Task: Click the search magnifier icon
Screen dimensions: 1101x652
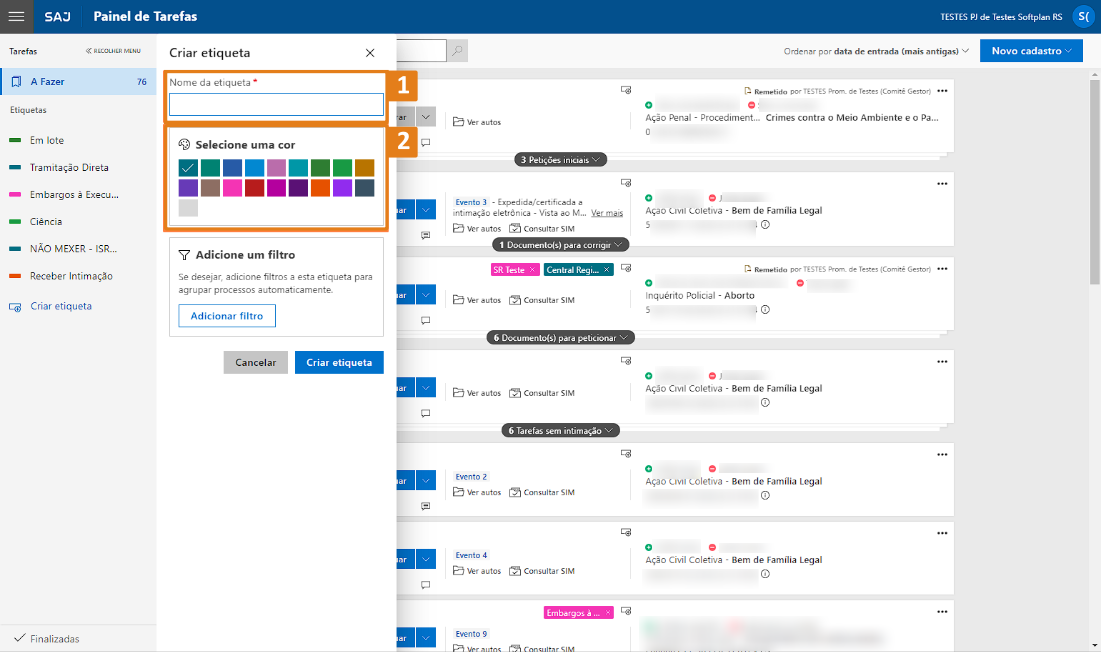Action: point(457,51)
